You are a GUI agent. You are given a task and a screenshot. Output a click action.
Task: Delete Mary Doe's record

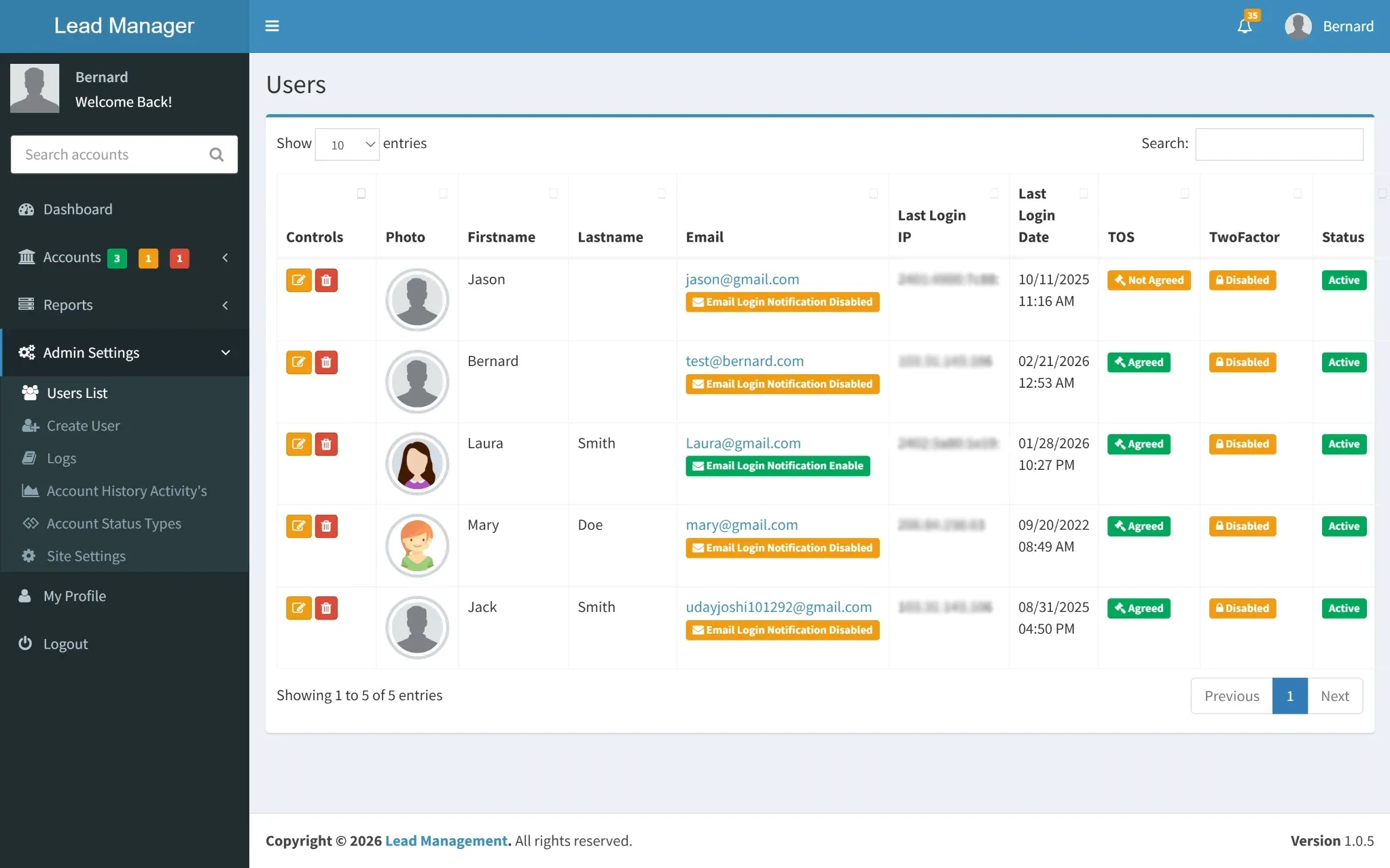pyautogui.click(x=326, y=526)
